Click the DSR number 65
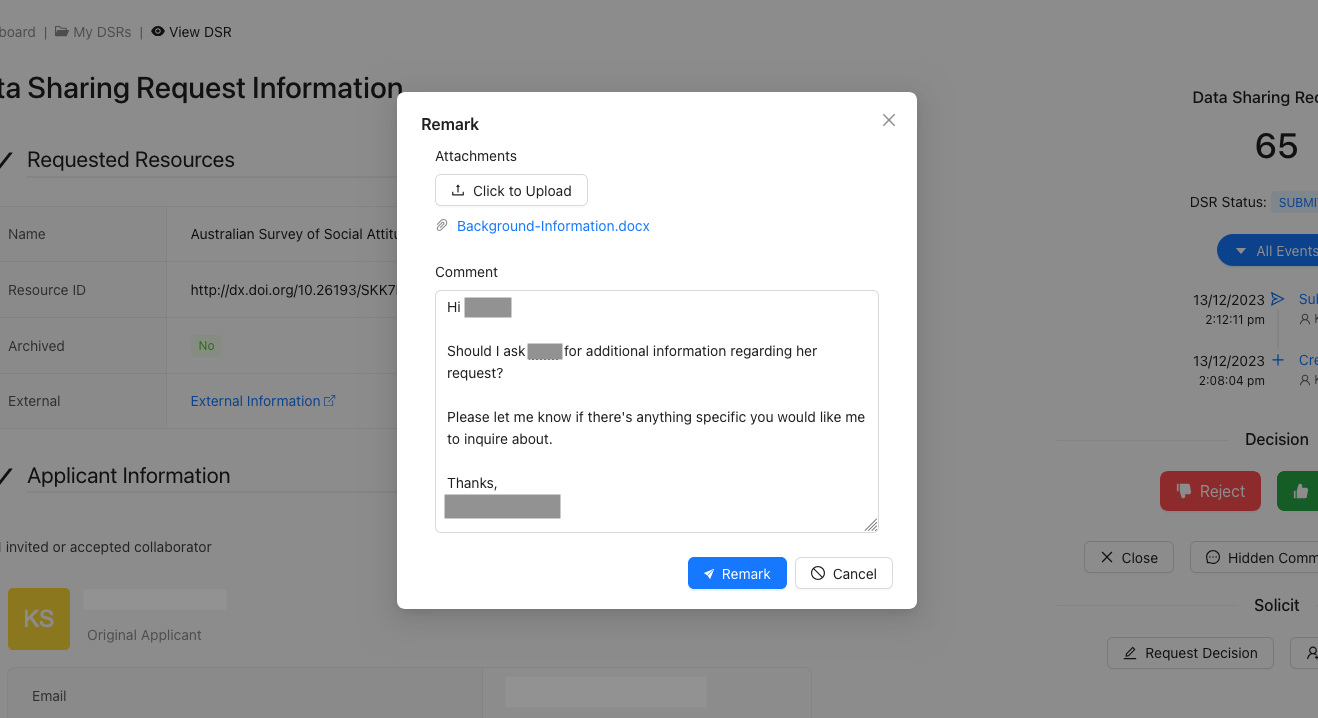 coord(1276,146)
